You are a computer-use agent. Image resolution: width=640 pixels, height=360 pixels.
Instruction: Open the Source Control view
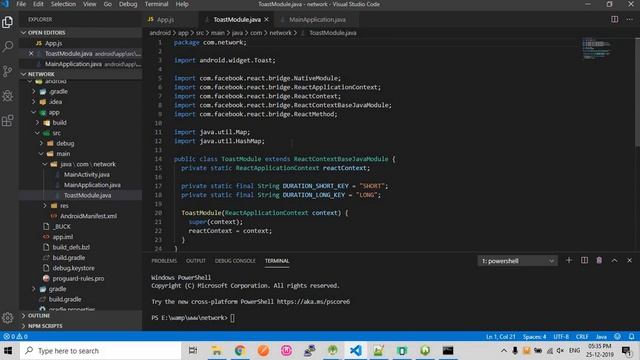pyautogui.click(x=7, y=71)
